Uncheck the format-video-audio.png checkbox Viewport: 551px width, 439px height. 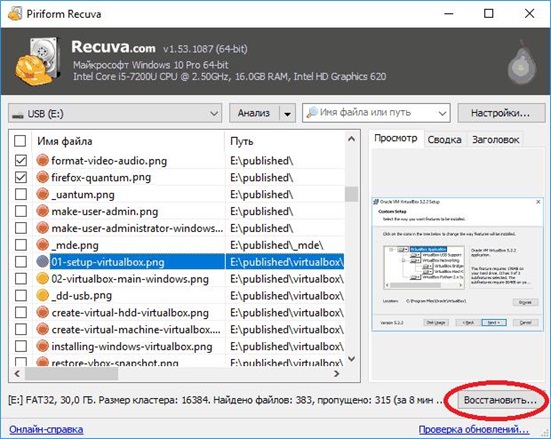coord(21,161)
